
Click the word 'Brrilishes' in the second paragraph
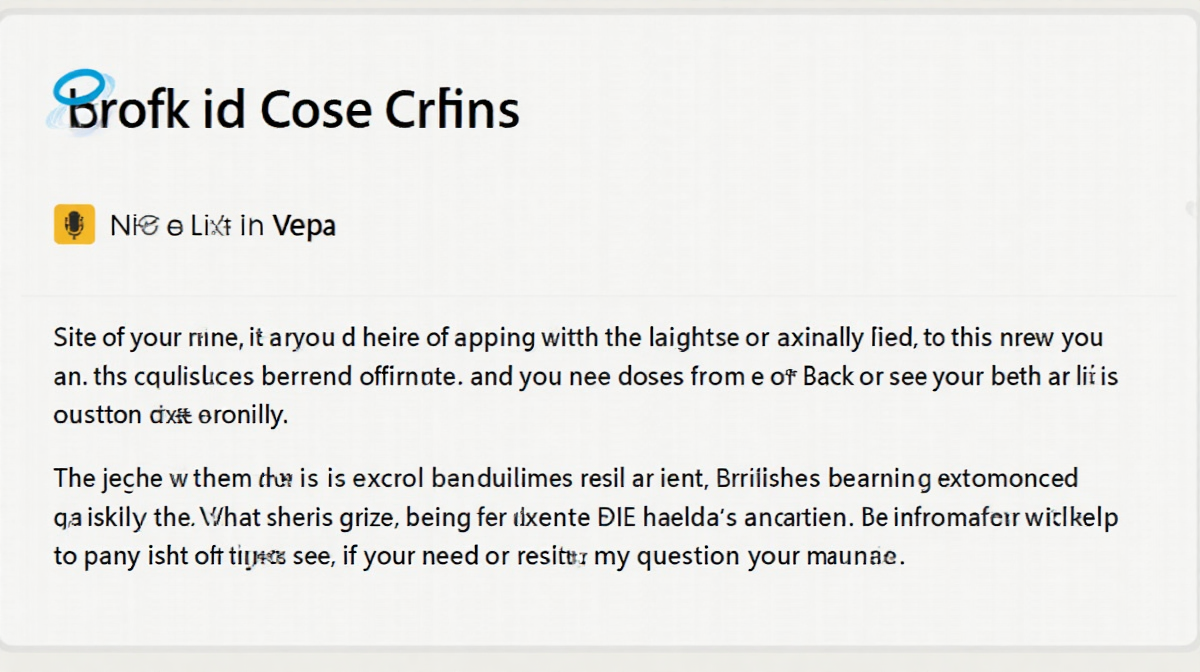pos(778,481)
